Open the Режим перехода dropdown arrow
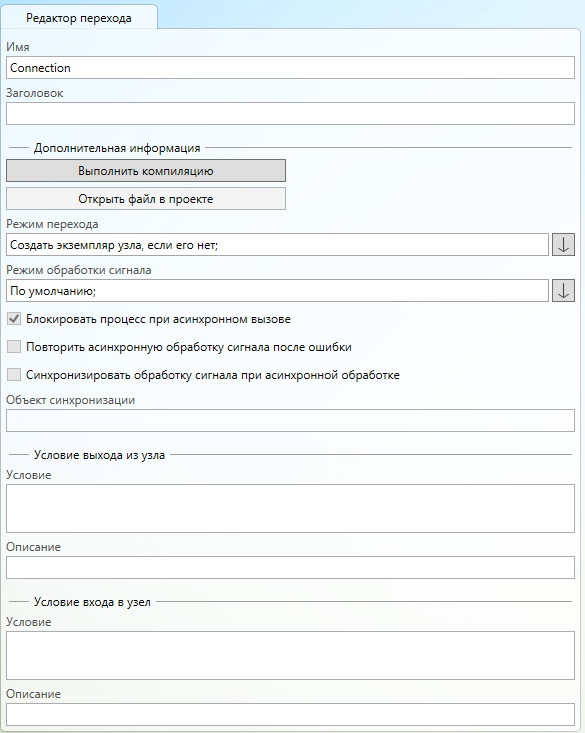 563,244
